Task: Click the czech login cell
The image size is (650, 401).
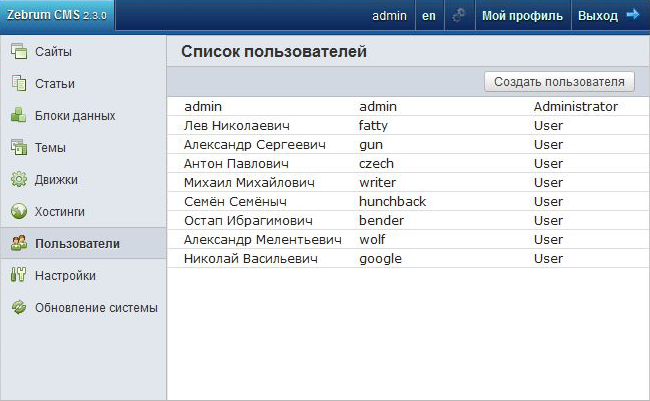Action: pos(376,163)
